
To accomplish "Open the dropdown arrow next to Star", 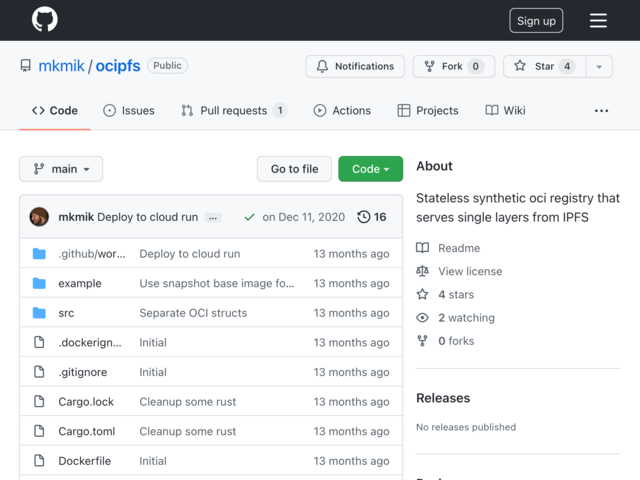I will click(599, 67).
